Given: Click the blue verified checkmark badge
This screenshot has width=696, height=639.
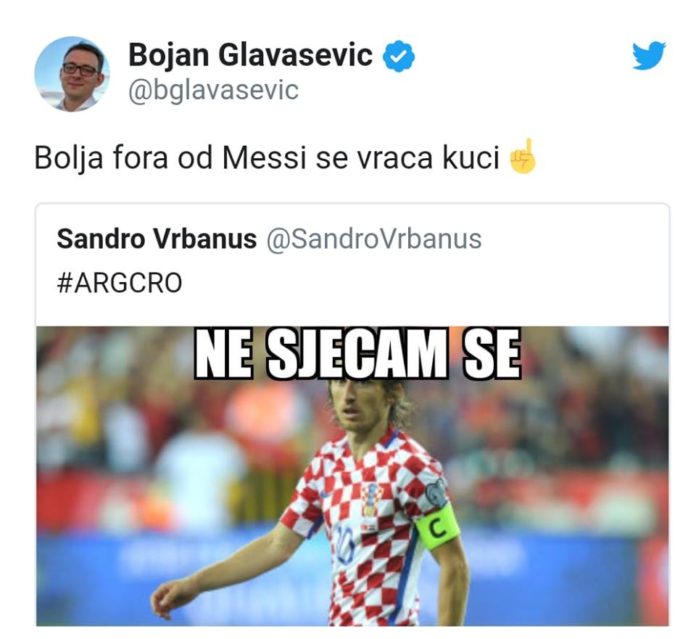Looking at the screenshot, I should click(x=399, y=56).
